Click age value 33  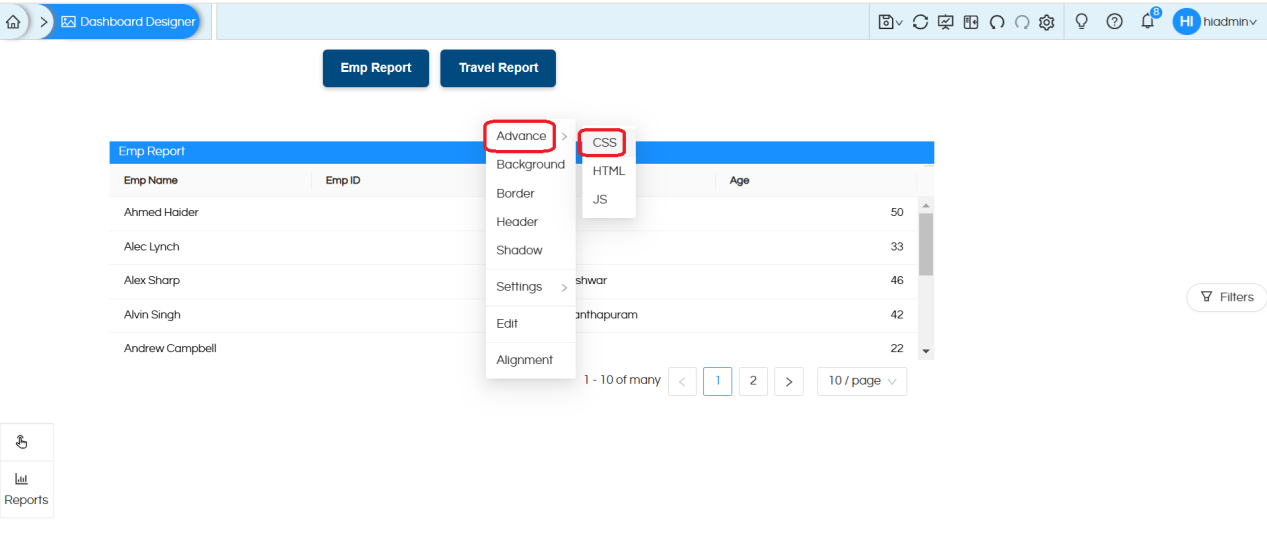click(x=897, y=247)
